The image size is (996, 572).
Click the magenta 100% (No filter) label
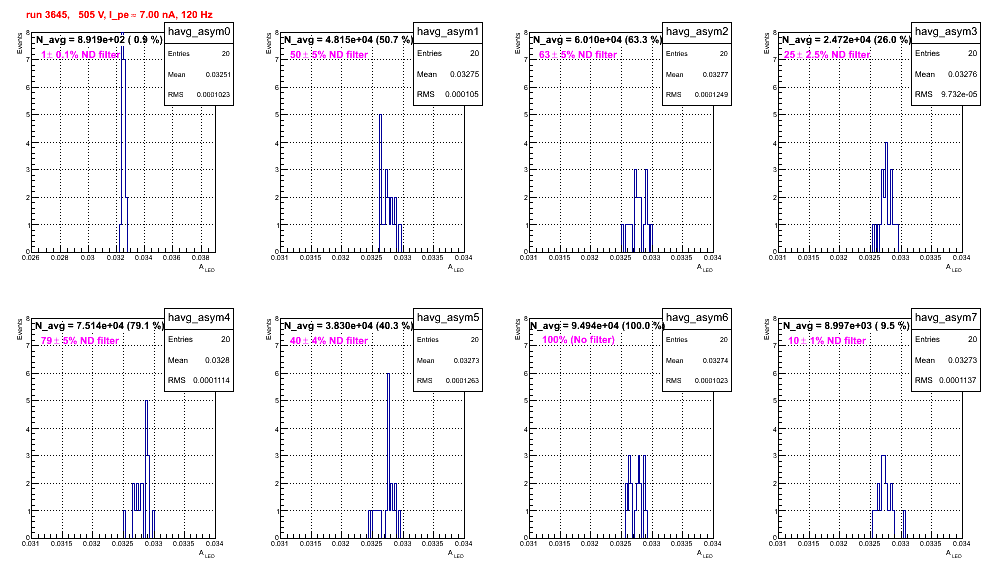(x=579, y=340)
